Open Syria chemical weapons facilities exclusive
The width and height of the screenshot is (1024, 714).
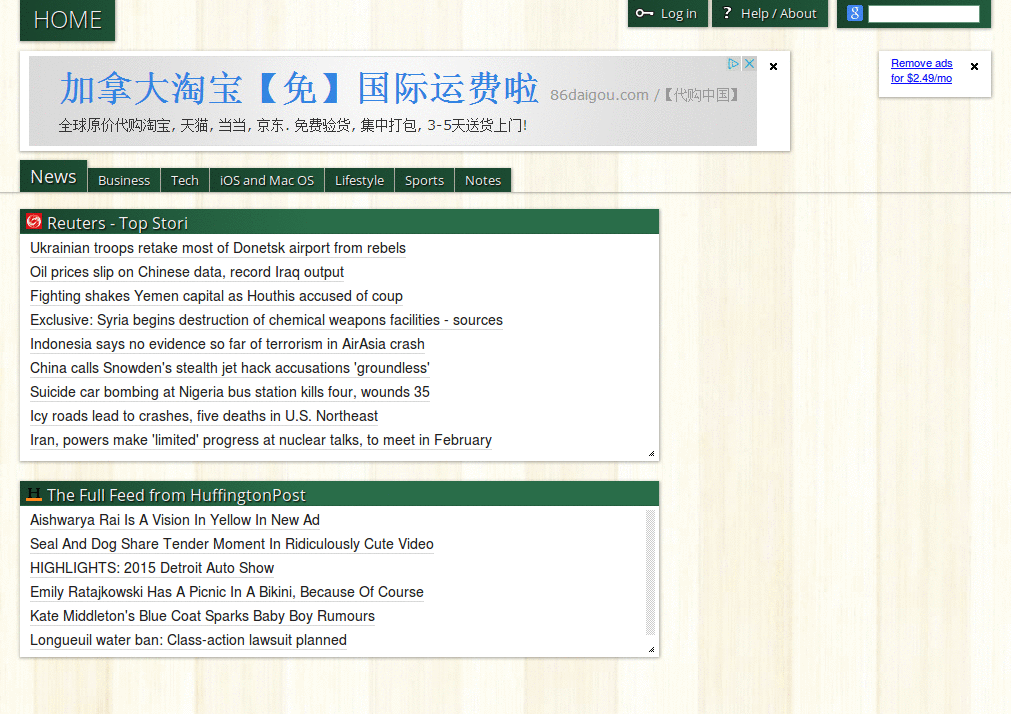pyautogui.click(x=266, y=320)
